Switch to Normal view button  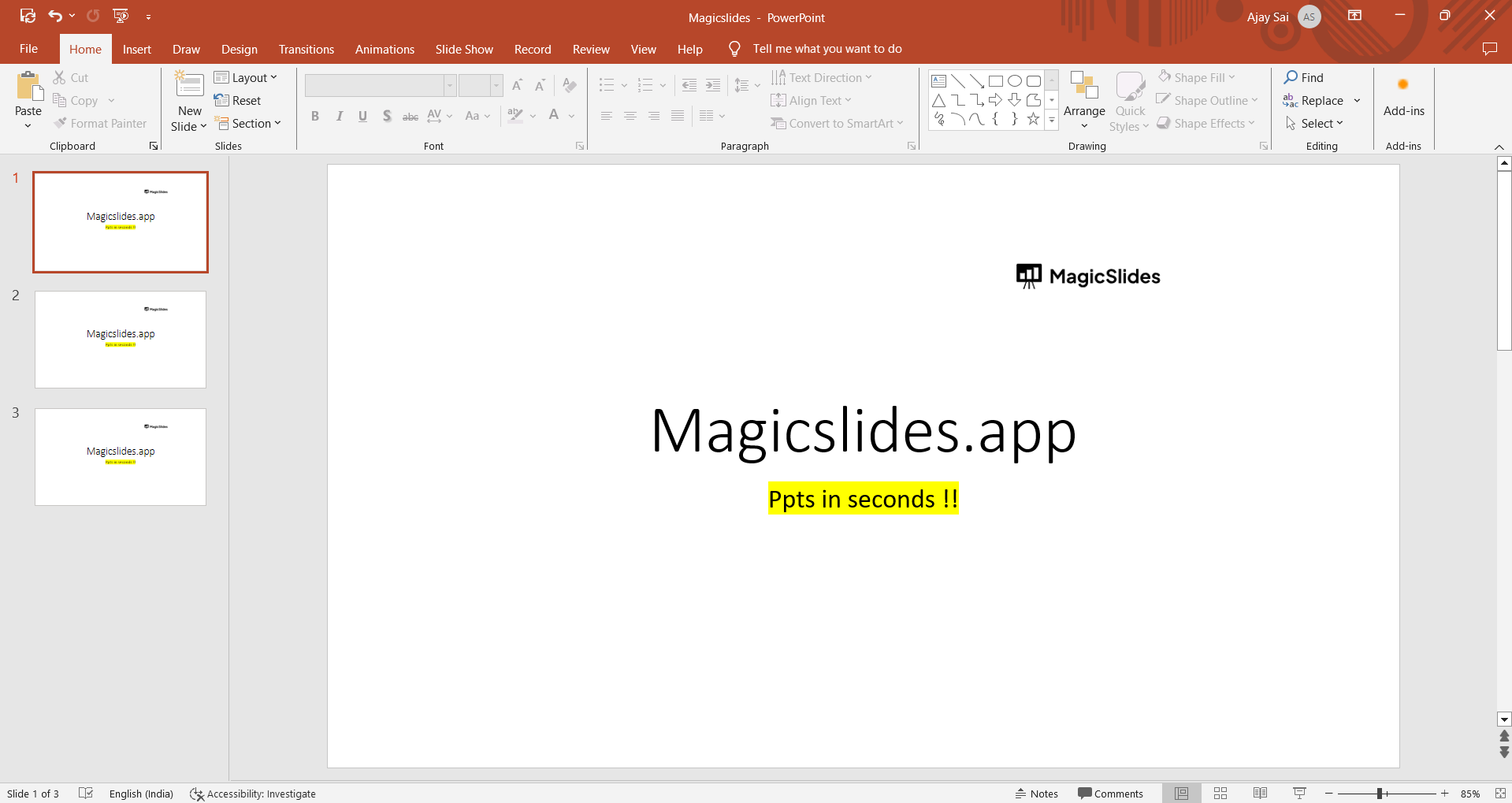[1181, 794]
